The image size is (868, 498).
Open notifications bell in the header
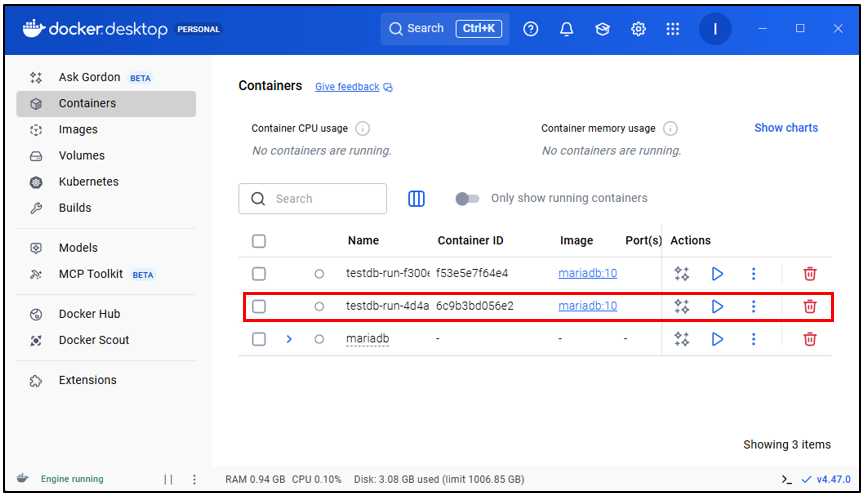(x=567, y=29)
